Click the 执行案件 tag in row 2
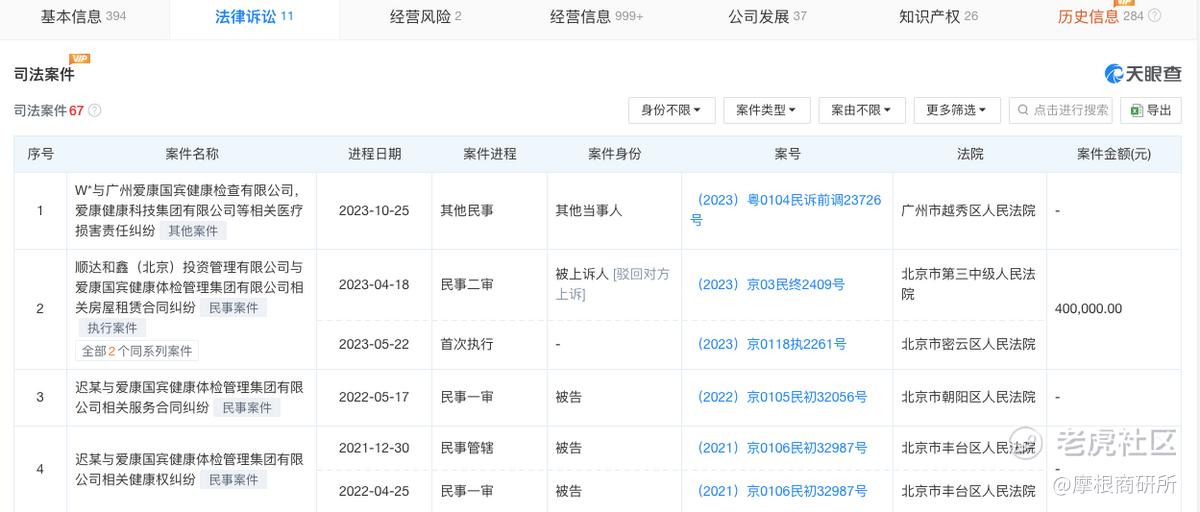Viewport: 1200px width, 512px height. (113, 328)
